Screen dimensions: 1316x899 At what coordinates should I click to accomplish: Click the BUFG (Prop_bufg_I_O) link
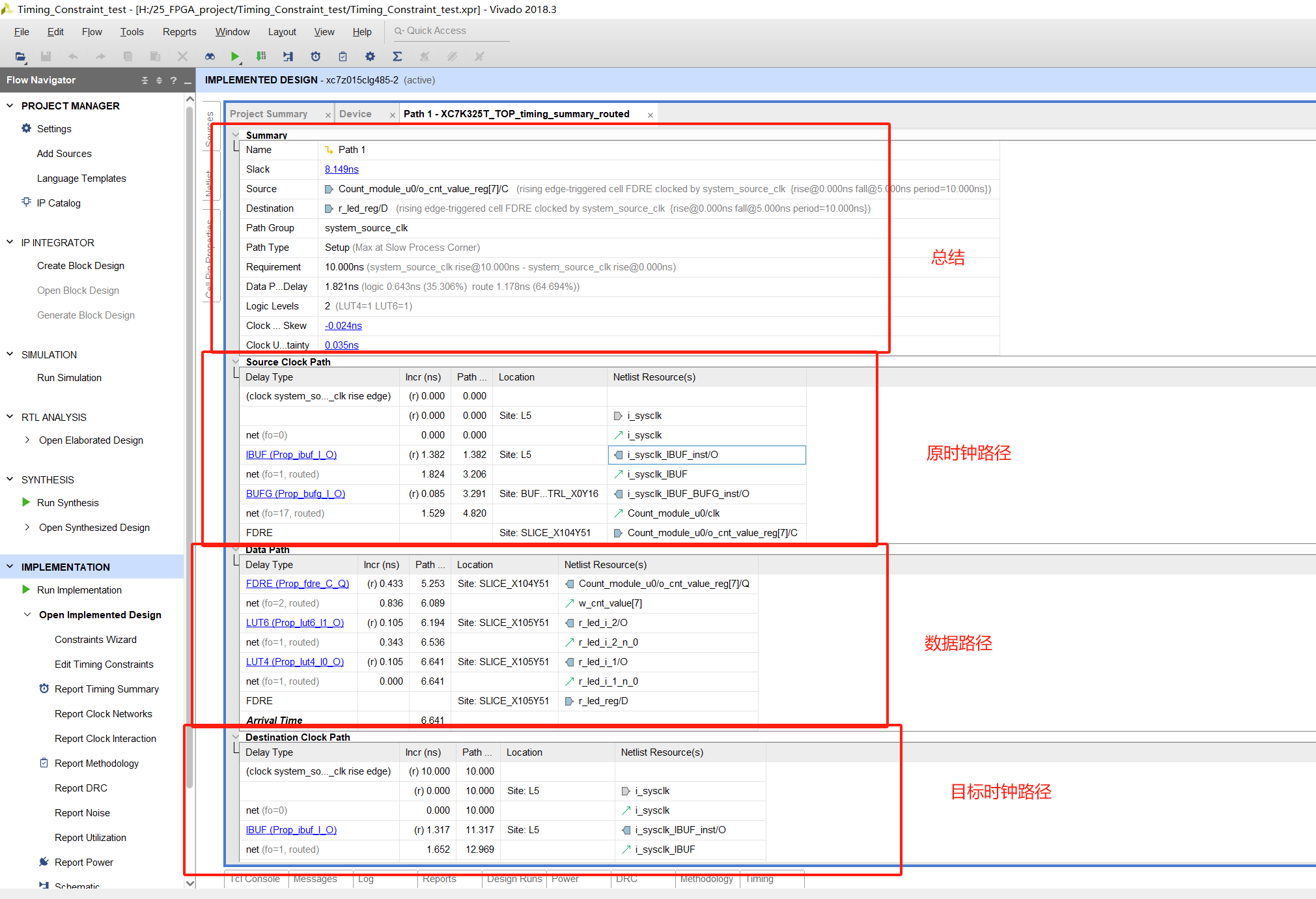coord(295,494)
